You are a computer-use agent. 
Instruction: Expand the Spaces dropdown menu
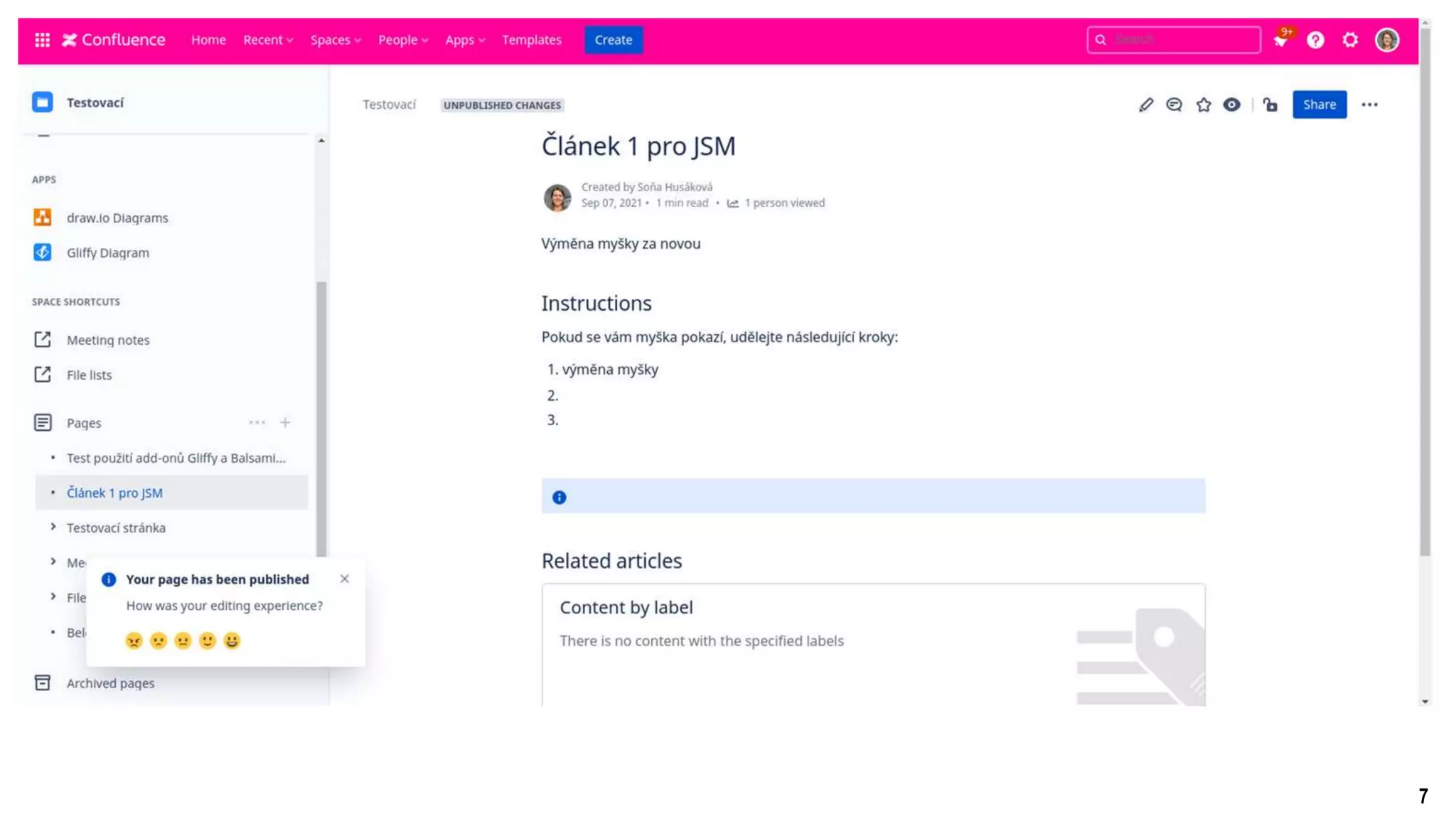(x=335, y=40)
